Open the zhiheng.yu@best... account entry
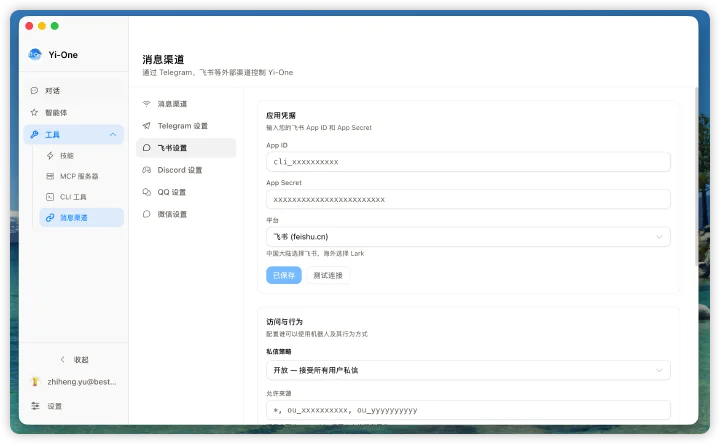720x444 pixels. (73, 382)
